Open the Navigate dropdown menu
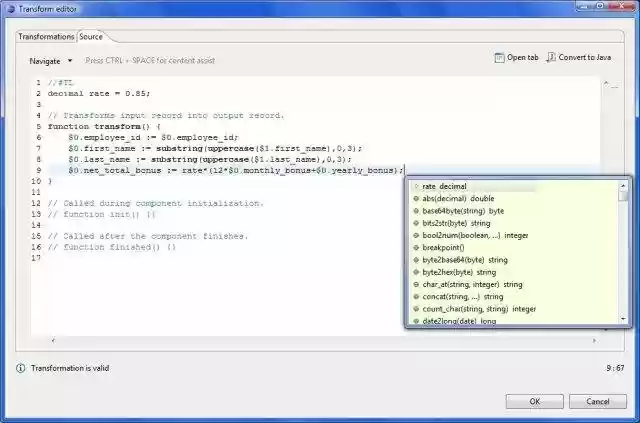 (50, 60)
